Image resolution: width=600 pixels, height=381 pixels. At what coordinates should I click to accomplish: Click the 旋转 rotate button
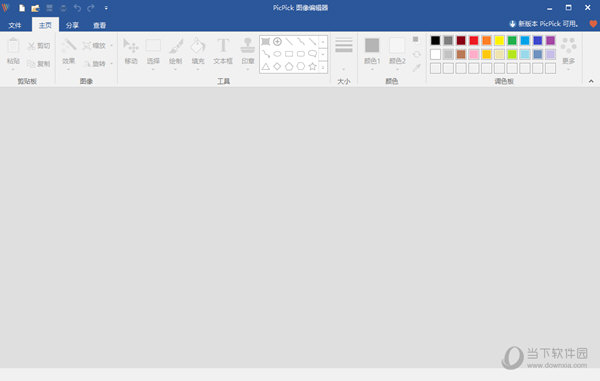(95, 64)
